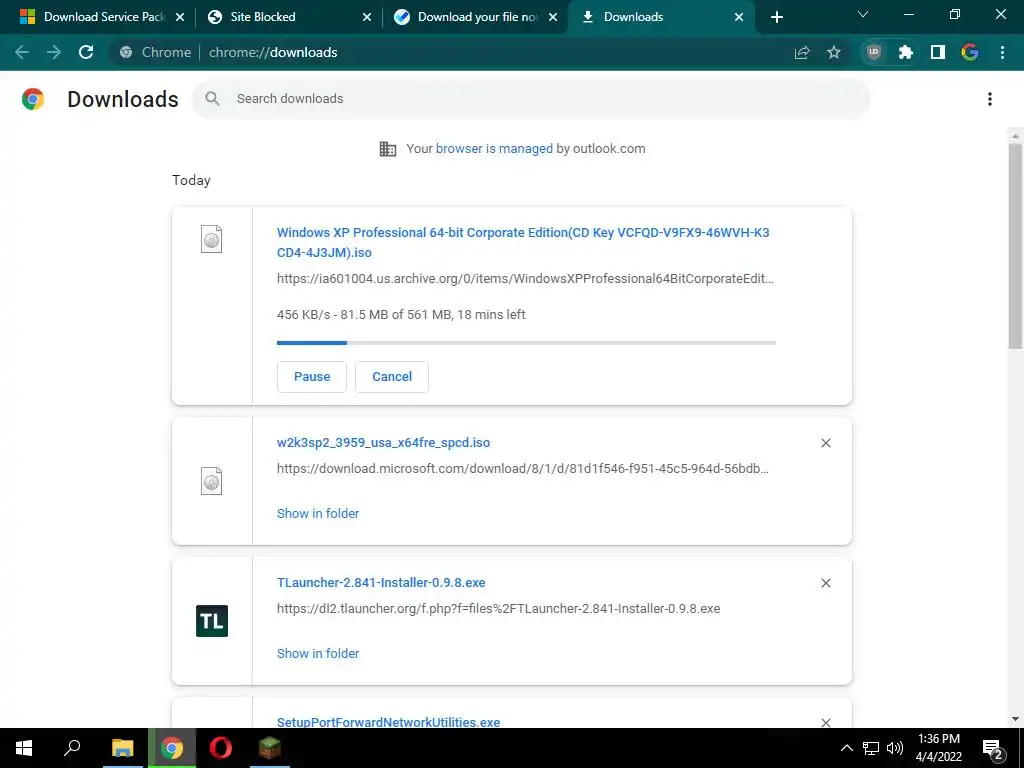This screenshot has width=1024, height=768.
Task: Open the uBlock Origin extension icon
Action: click(874, 52)
